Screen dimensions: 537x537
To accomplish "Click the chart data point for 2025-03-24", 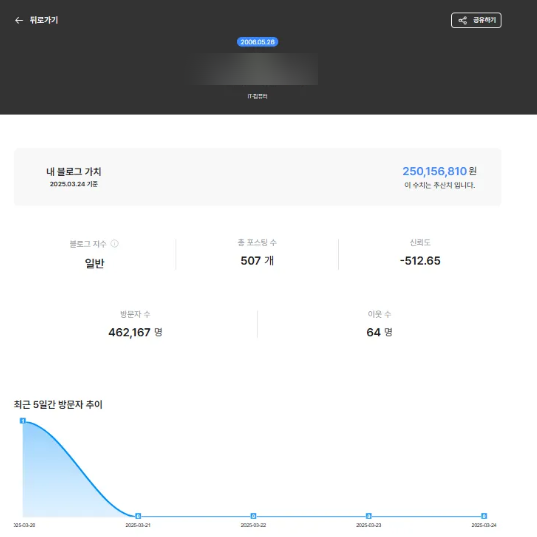I will pyautogui.click(x=484, y=516).
